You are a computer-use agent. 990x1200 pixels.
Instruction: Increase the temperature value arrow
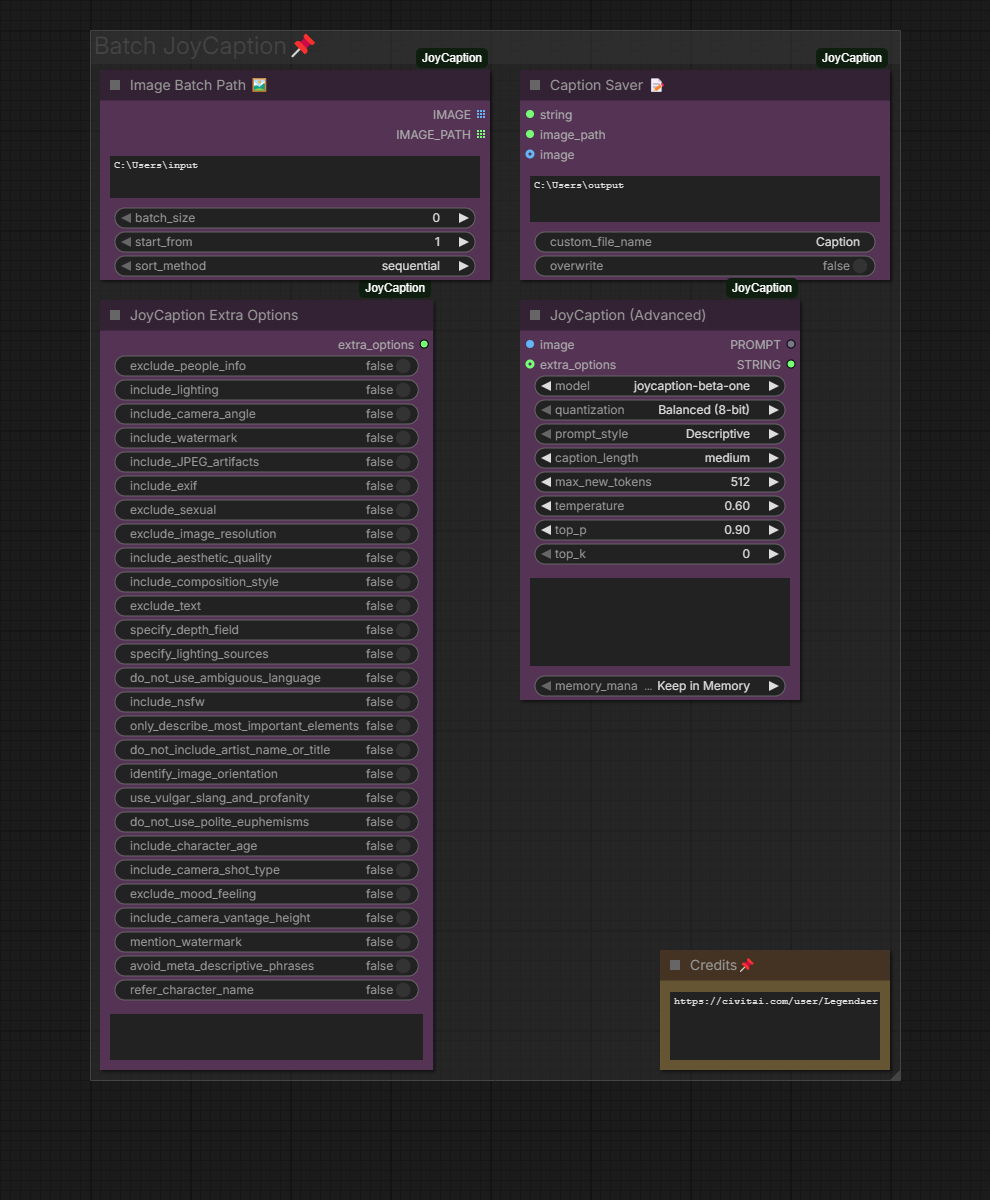point(773,506)
